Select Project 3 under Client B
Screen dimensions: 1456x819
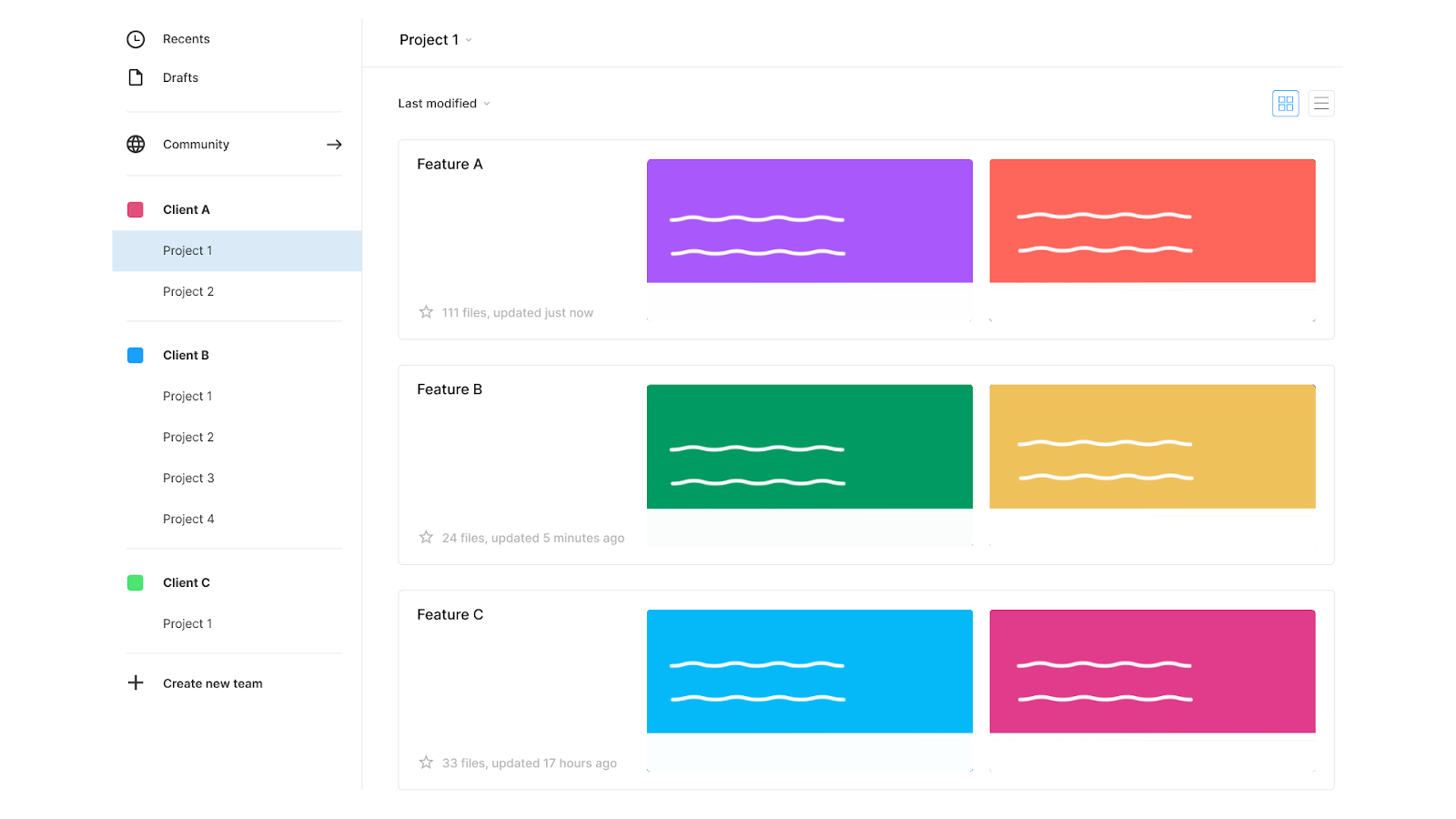pos(188,478)
